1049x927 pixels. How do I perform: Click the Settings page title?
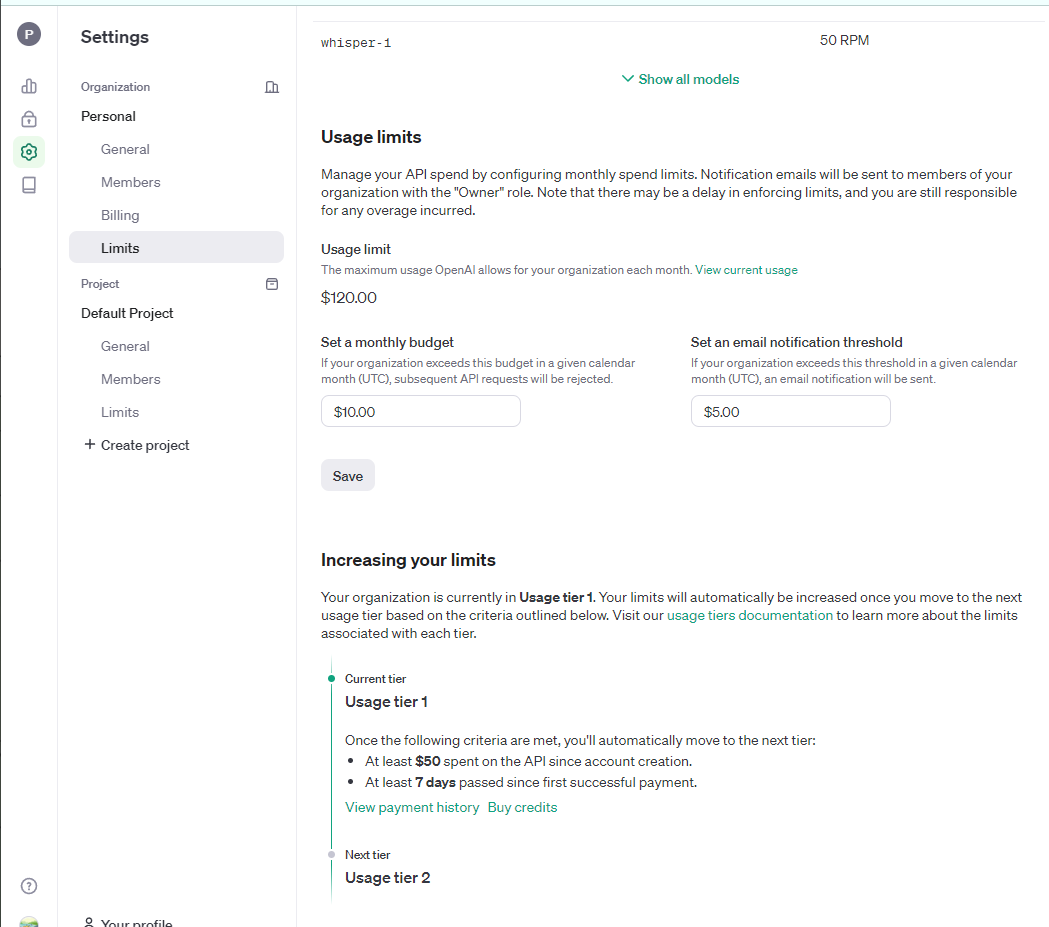[115, 37]
